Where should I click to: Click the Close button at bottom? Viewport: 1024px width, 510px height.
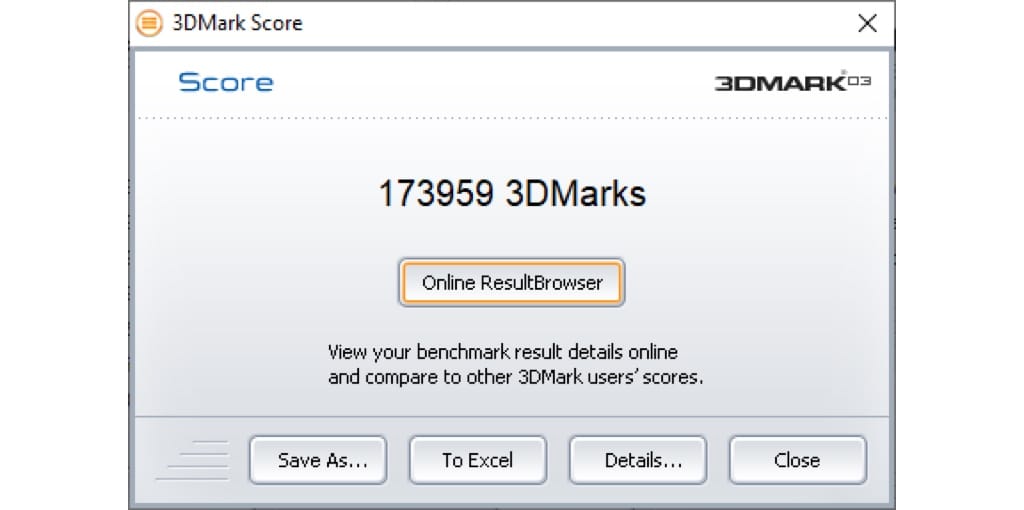point(798,460)
